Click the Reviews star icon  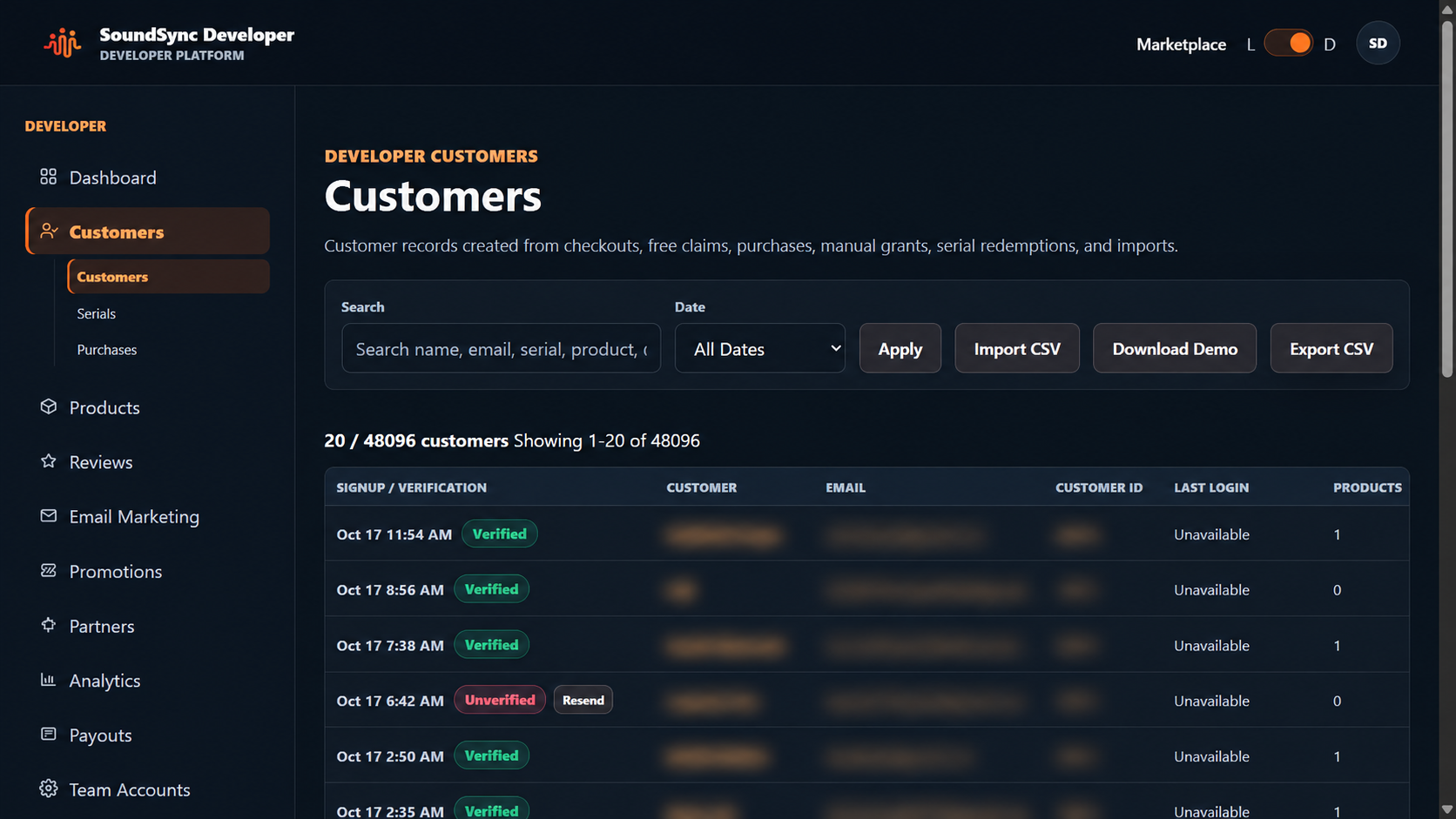tap(49, 461)
